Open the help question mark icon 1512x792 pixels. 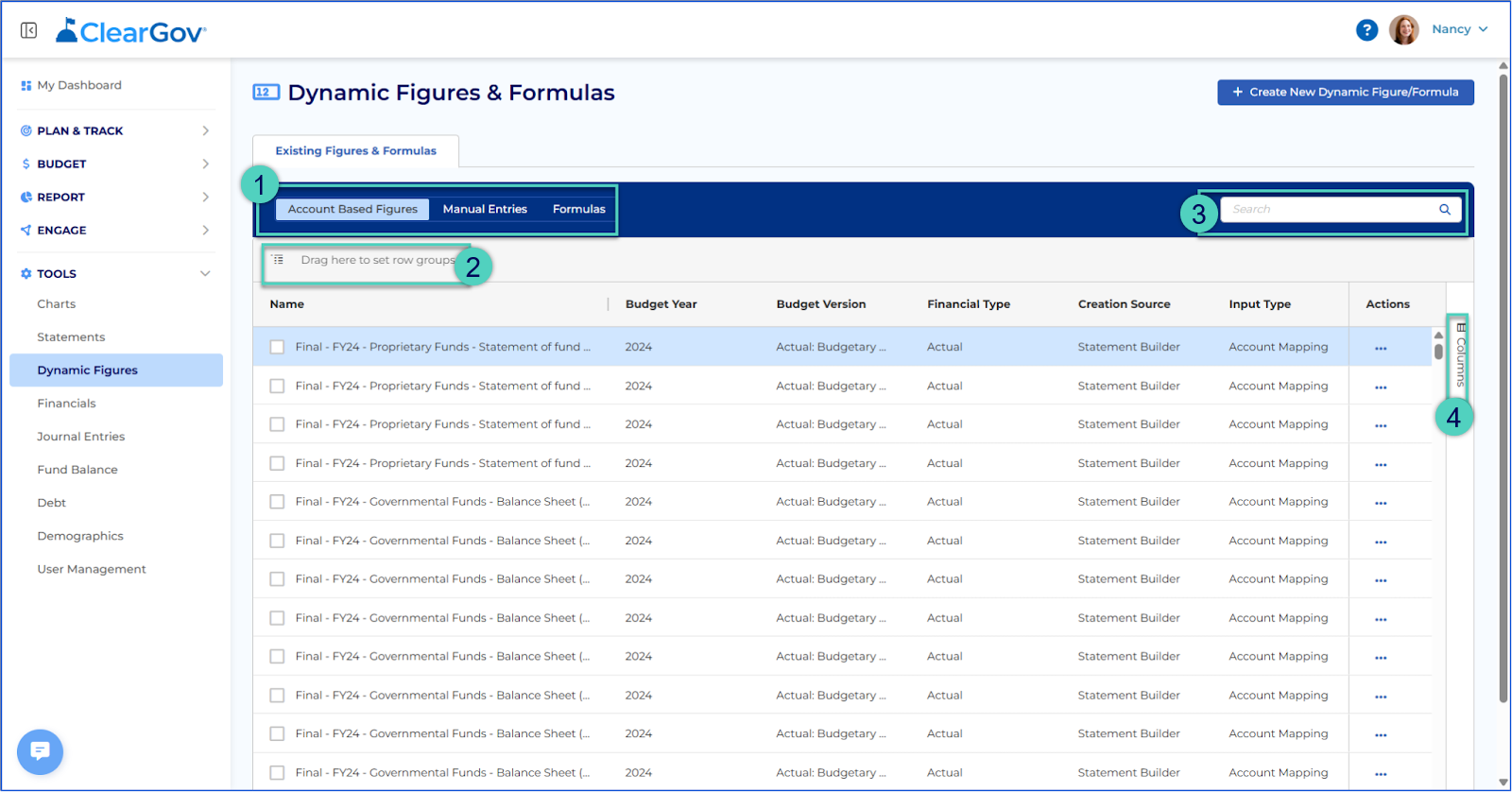coord(1366,30)
